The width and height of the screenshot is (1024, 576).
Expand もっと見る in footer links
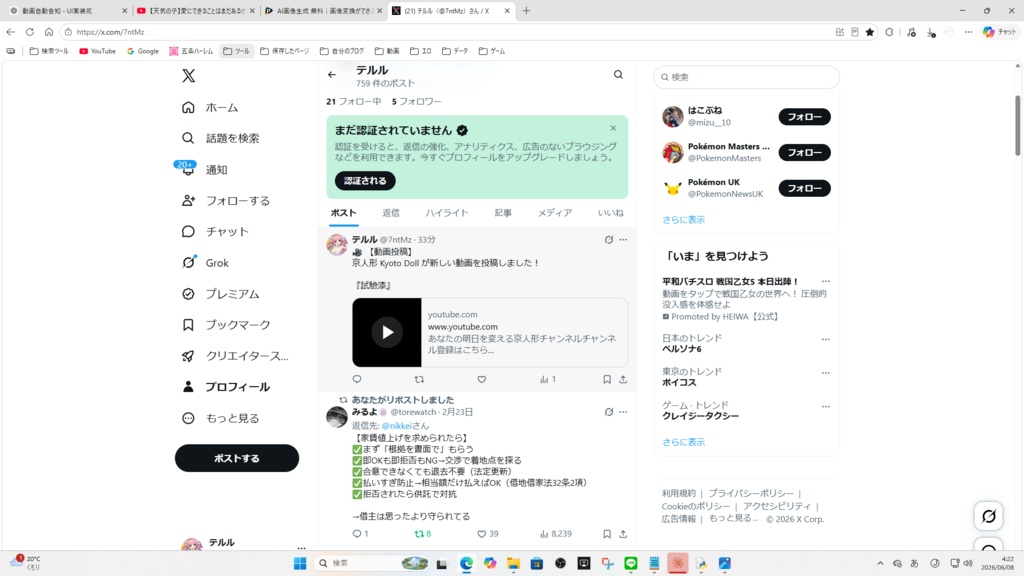click(x=733, y=519)
